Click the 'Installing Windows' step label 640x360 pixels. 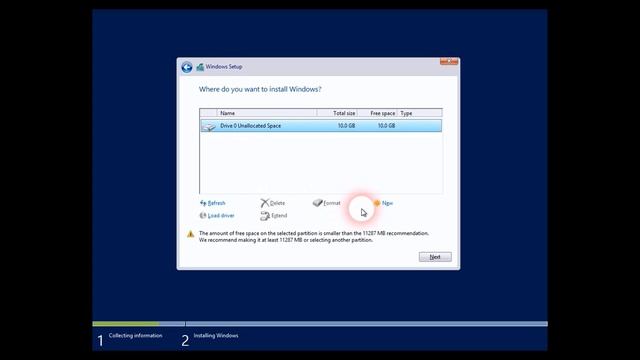point(216,336)
